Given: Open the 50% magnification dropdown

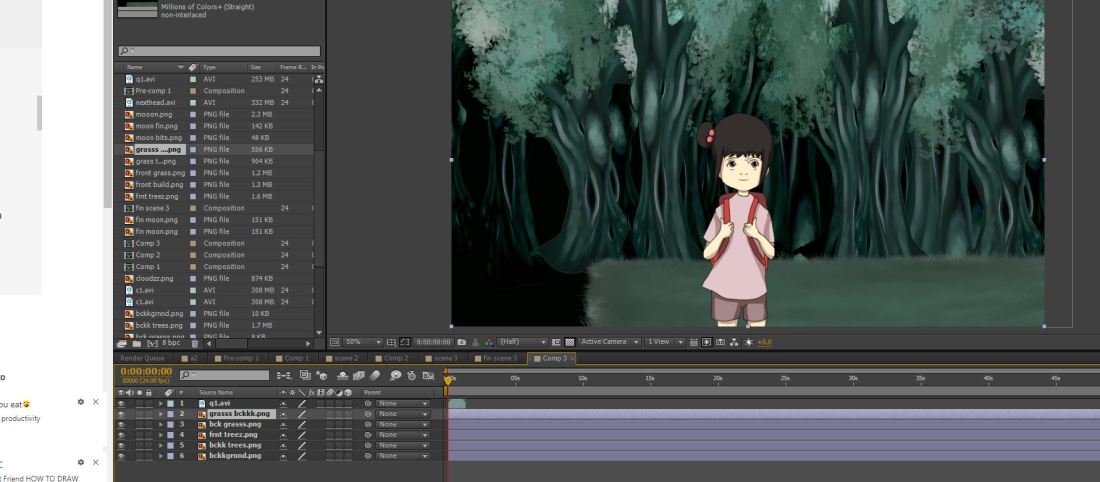Looking at the screenshot, I should [363, 342].
